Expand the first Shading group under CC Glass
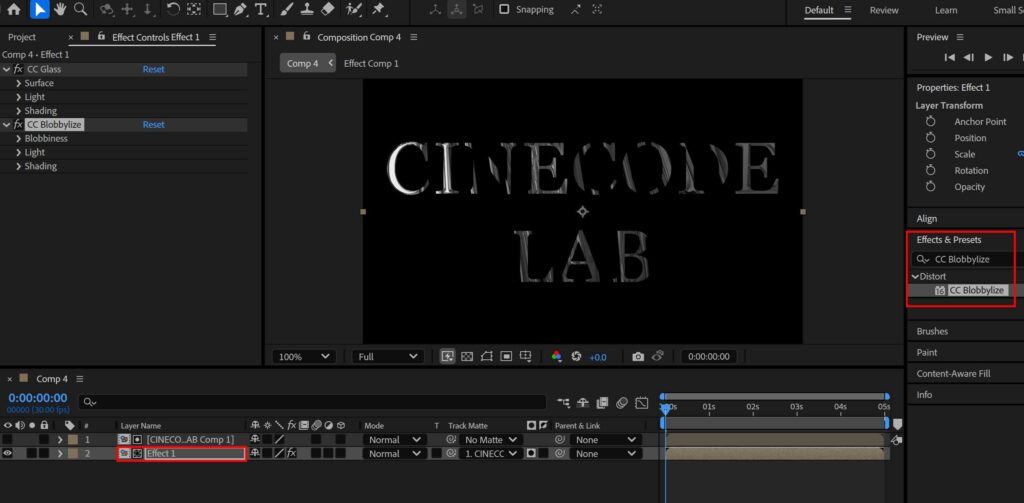Viewport: 1024px width, 503px height. click(x=18, y=111)
